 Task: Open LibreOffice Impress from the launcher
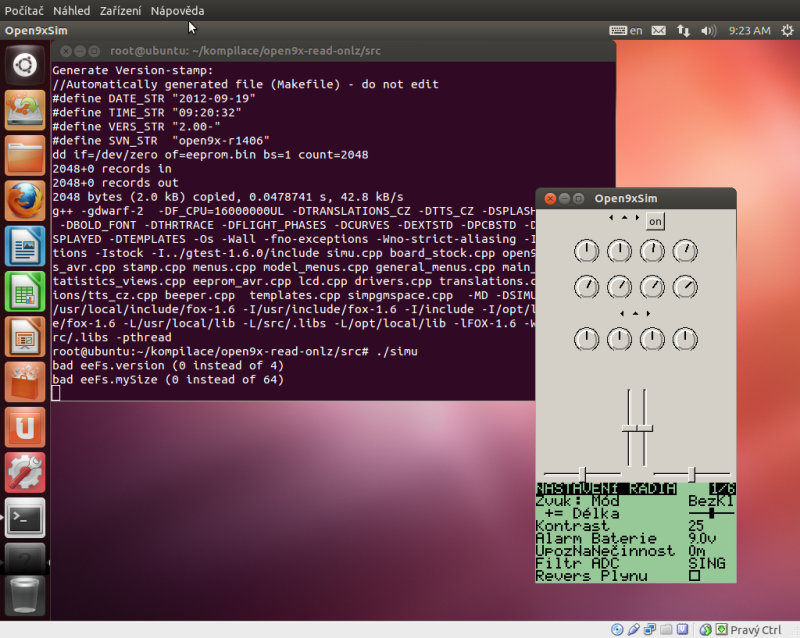click(x=25, y=338)
